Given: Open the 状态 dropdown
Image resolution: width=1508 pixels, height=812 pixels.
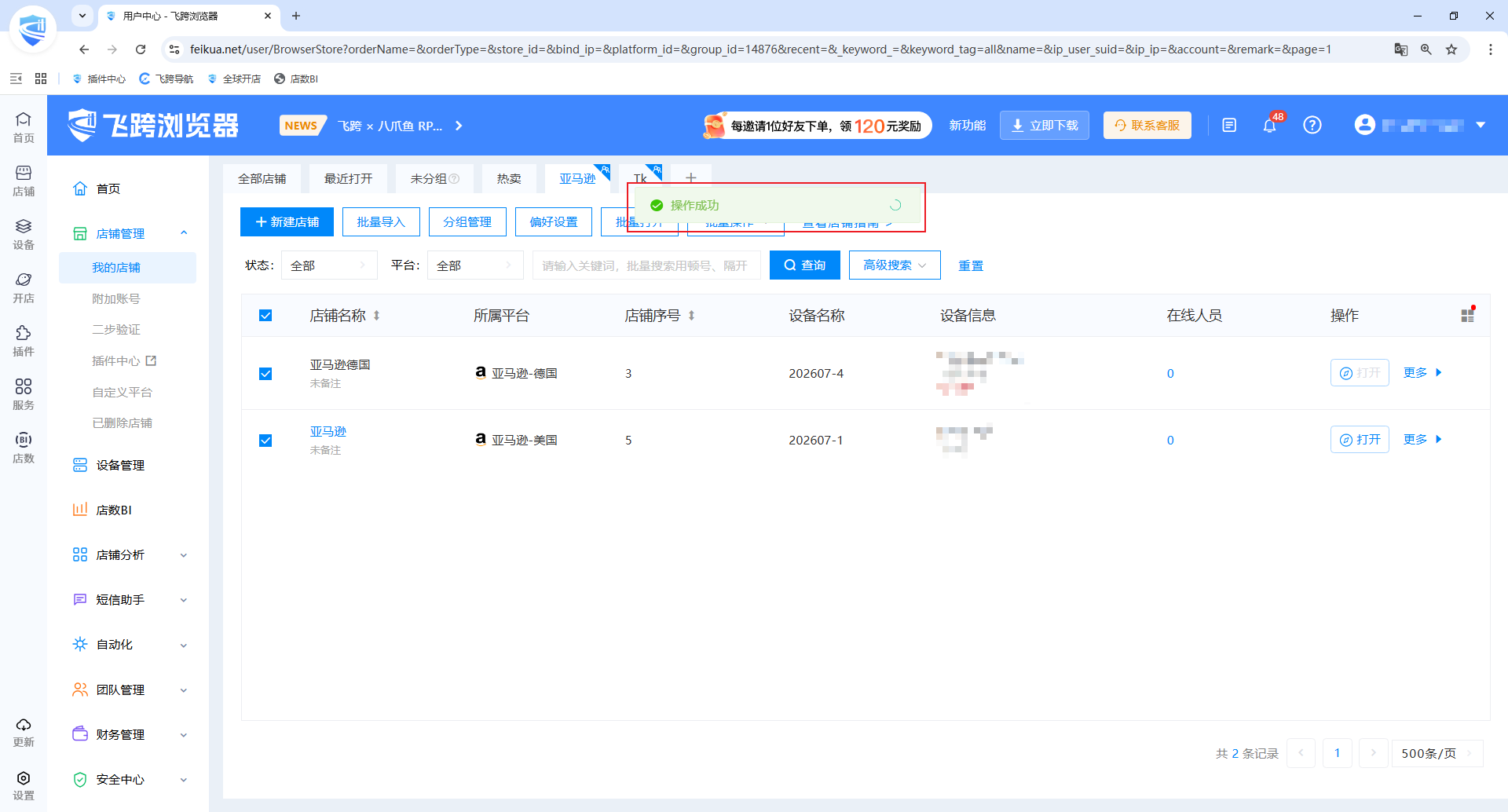Looking at the screenshot, I should point(328,265).
